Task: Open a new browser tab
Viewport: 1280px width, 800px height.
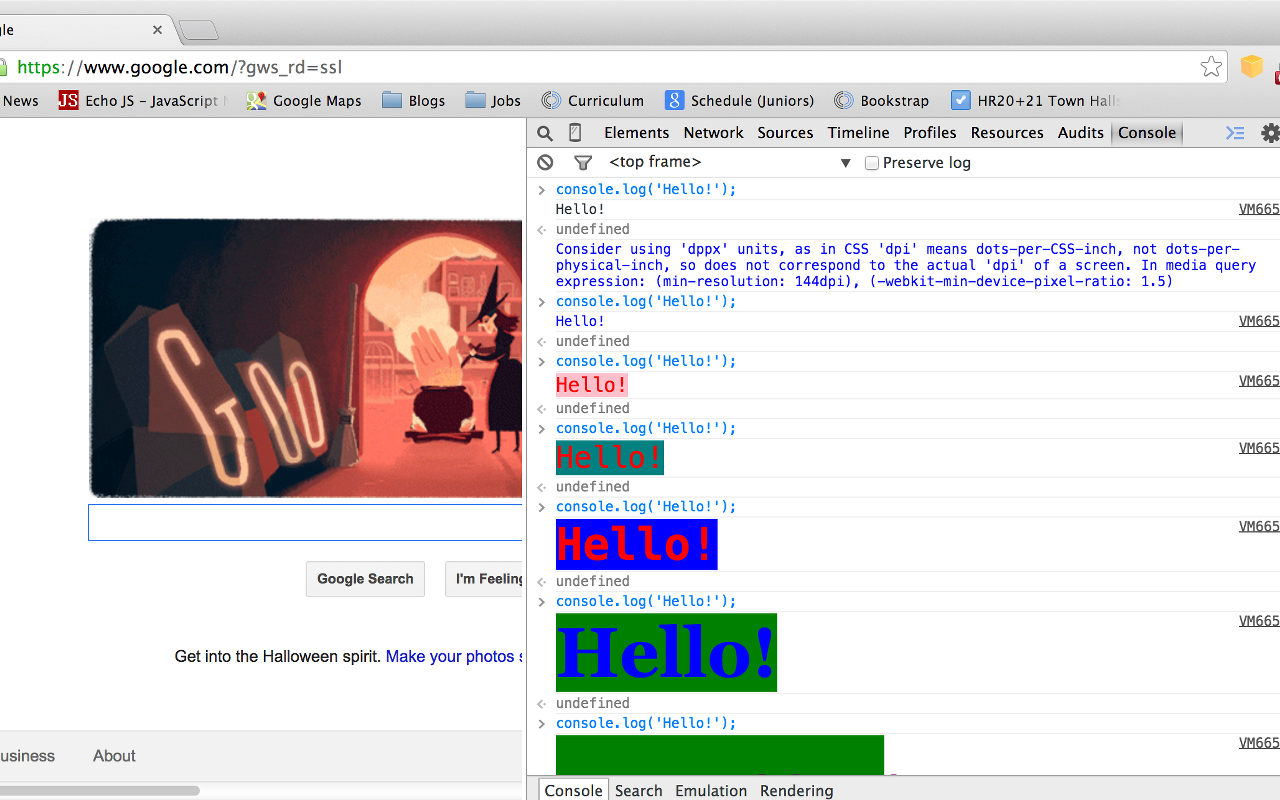Action: tap(199, 31)
